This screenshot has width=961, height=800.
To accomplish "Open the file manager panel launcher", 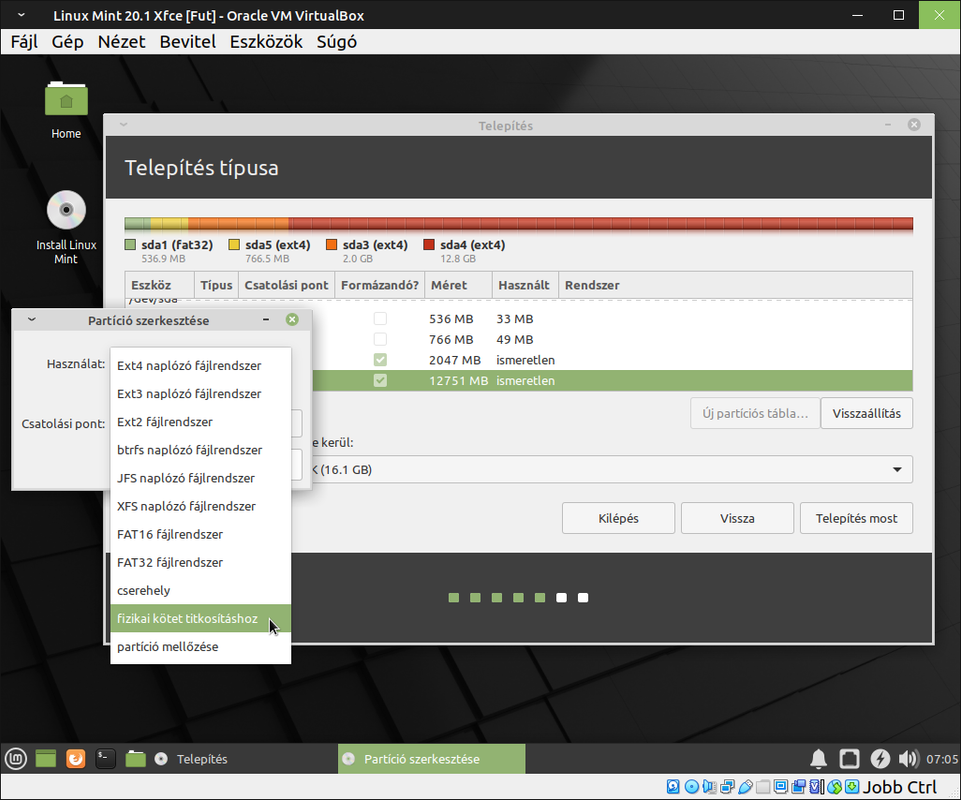I will 135,759.
